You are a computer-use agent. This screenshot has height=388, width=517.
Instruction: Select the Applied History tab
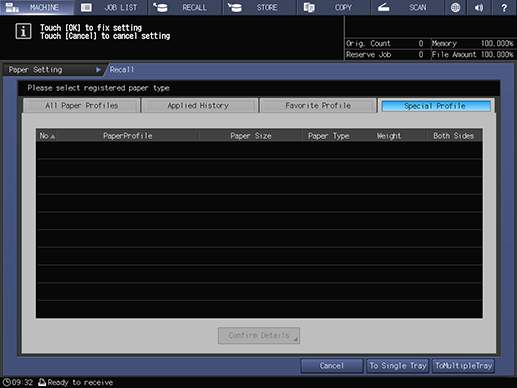pos(199,106)
